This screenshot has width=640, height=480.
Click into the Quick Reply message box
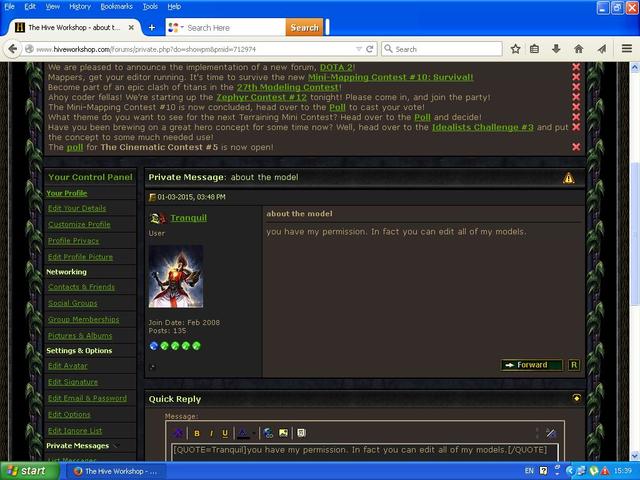pos(364,451)
